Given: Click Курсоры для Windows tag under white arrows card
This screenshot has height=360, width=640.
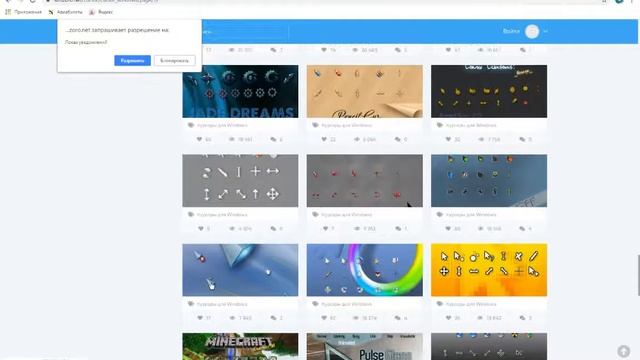Looking at the screenshot, I should click(x=222, y=215).
